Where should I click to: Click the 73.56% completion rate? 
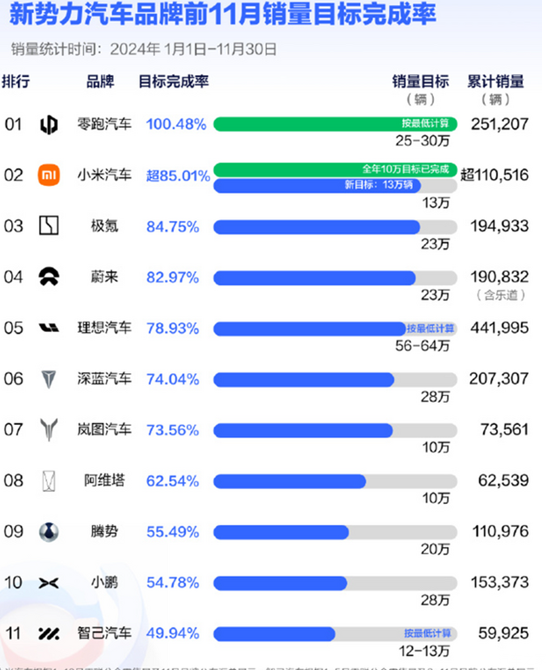pos(173,430)
